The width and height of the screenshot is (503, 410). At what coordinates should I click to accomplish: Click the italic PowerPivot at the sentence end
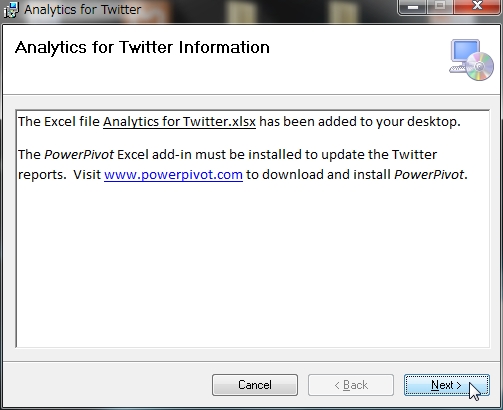pyautogui.click(x=429, y=174)
